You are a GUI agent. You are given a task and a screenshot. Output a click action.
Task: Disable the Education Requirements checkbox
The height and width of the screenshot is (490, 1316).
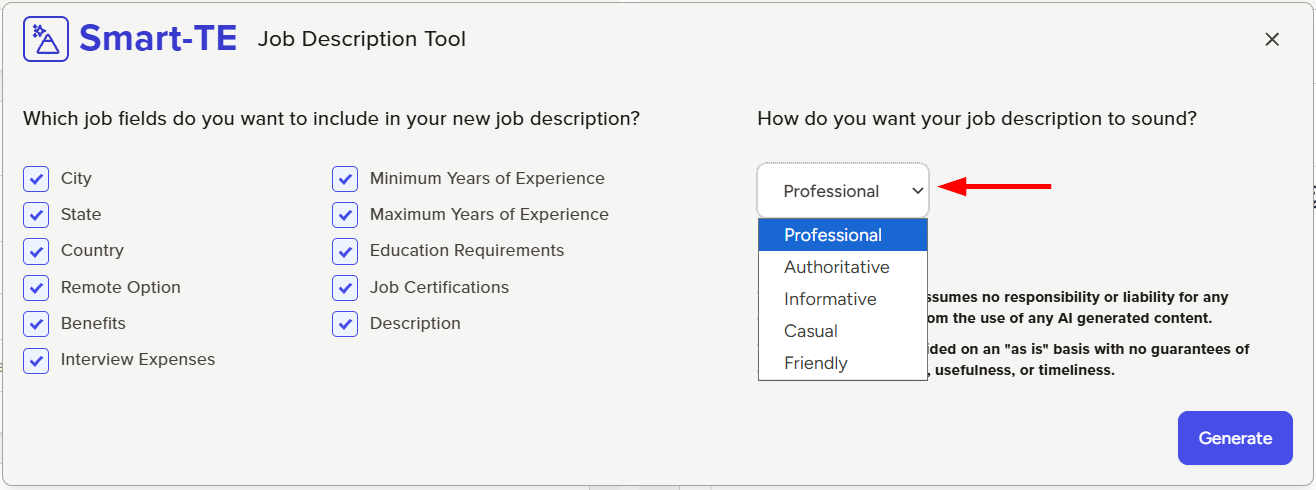[x=345, y=251]
